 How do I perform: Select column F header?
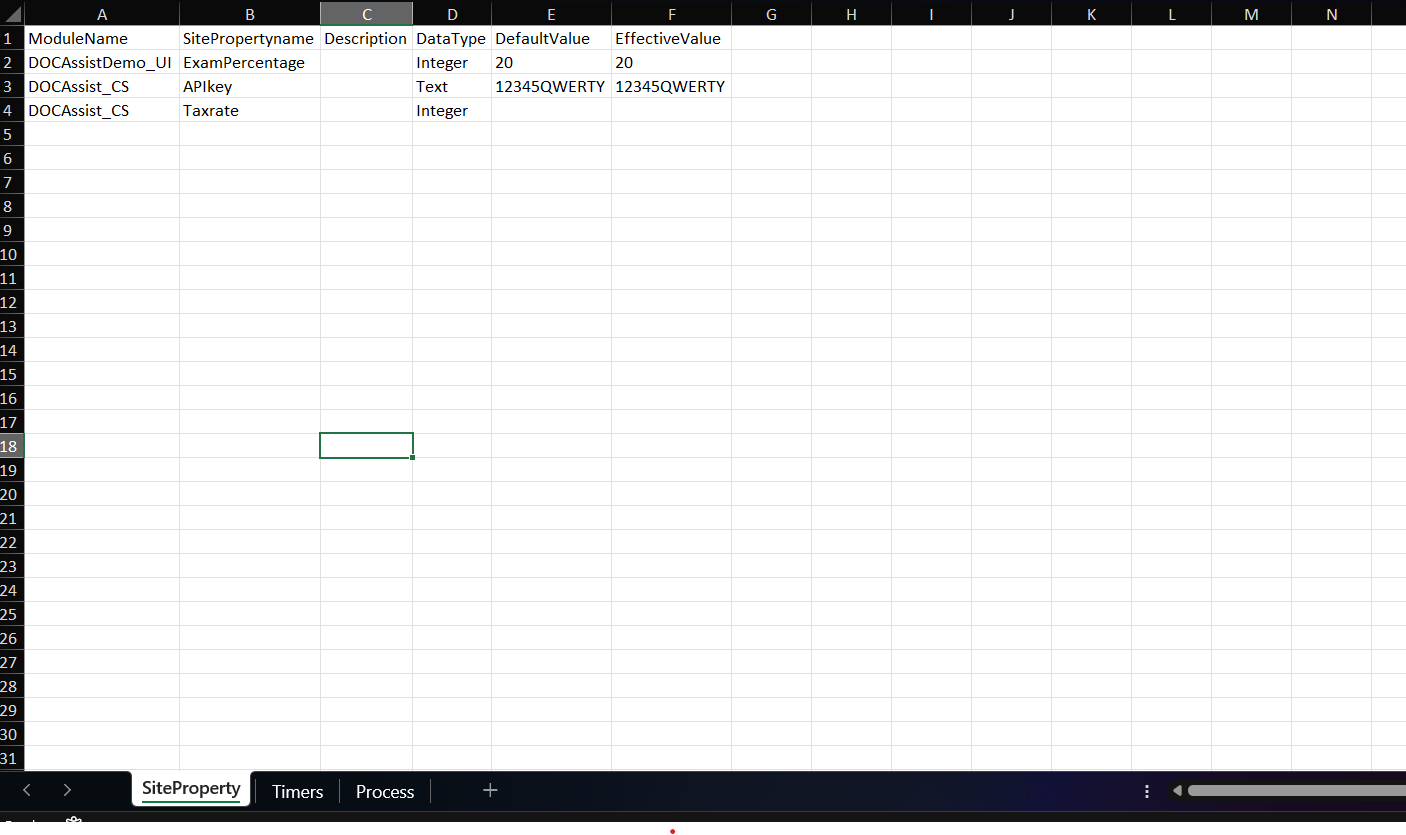671,14
